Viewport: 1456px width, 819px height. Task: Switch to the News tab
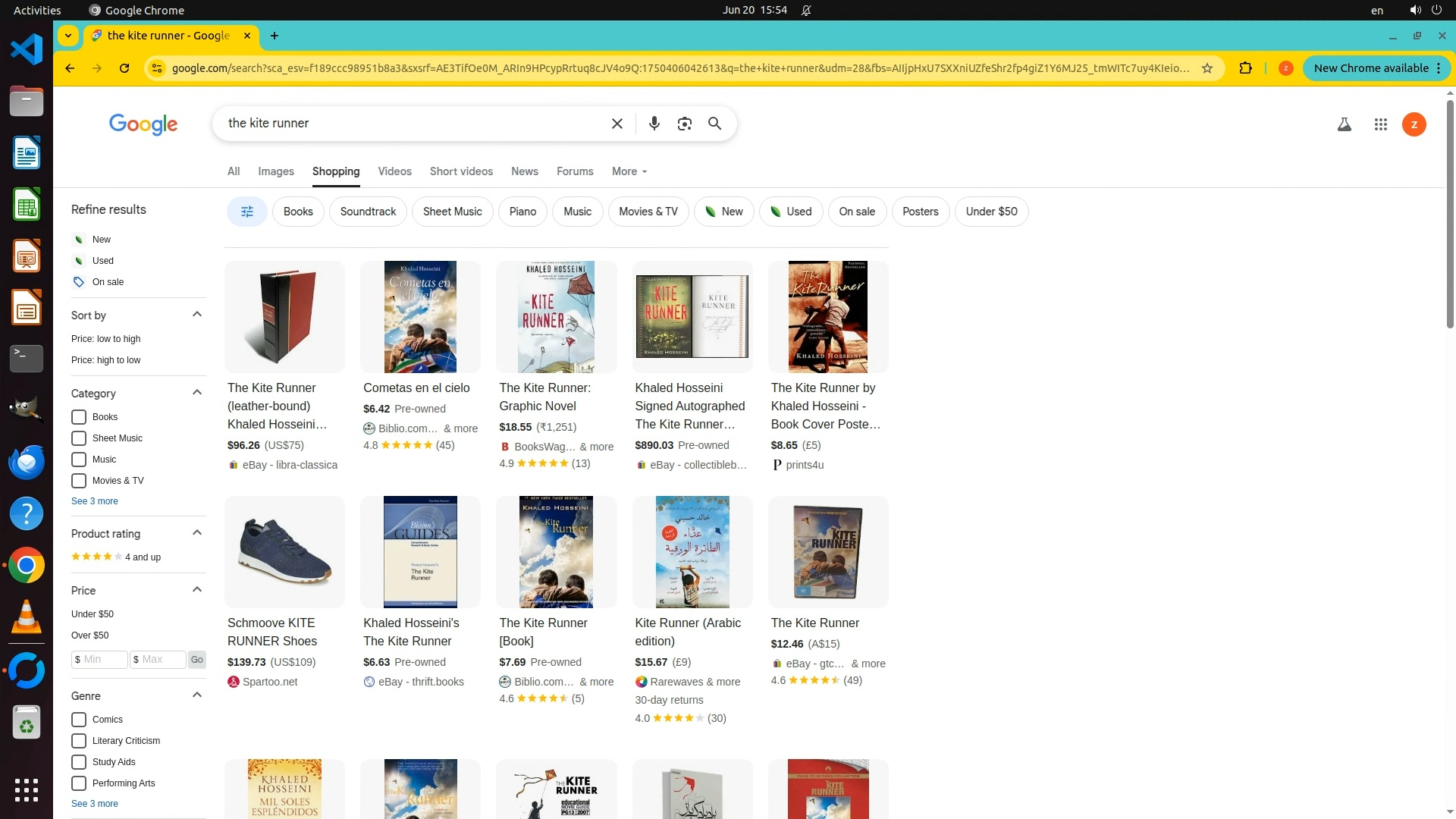pos(524,171)
